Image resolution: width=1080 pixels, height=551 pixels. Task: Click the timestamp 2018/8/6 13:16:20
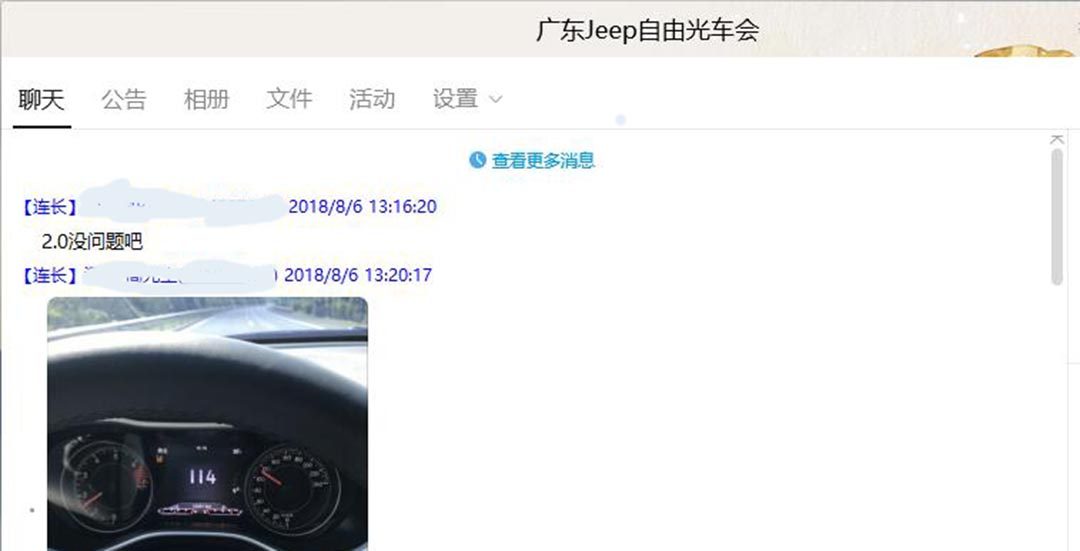tap(362, 207)
